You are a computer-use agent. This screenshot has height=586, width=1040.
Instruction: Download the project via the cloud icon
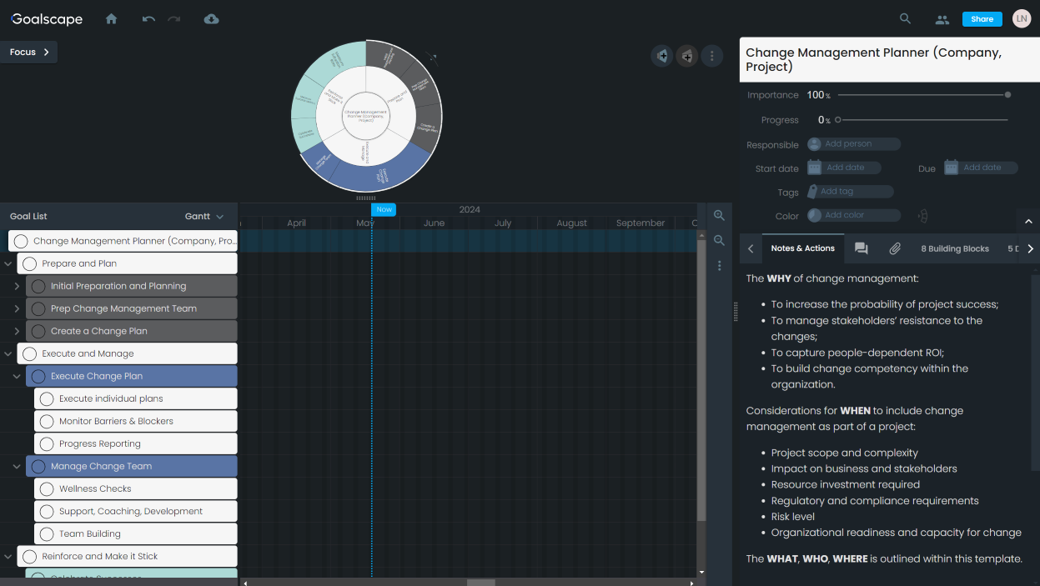211,19
